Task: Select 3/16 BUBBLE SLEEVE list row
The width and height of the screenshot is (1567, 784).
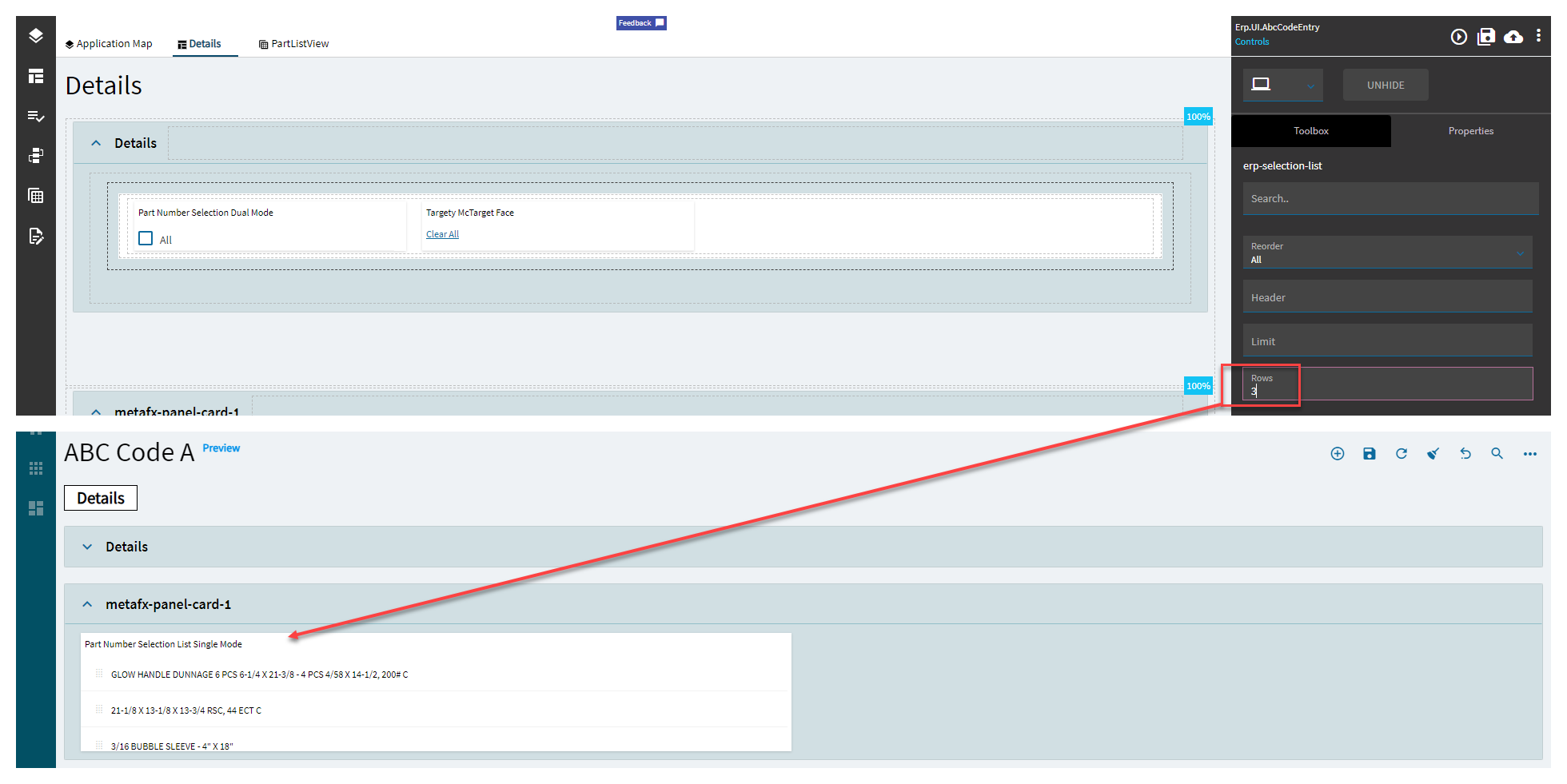Action: tap(436, 743)
